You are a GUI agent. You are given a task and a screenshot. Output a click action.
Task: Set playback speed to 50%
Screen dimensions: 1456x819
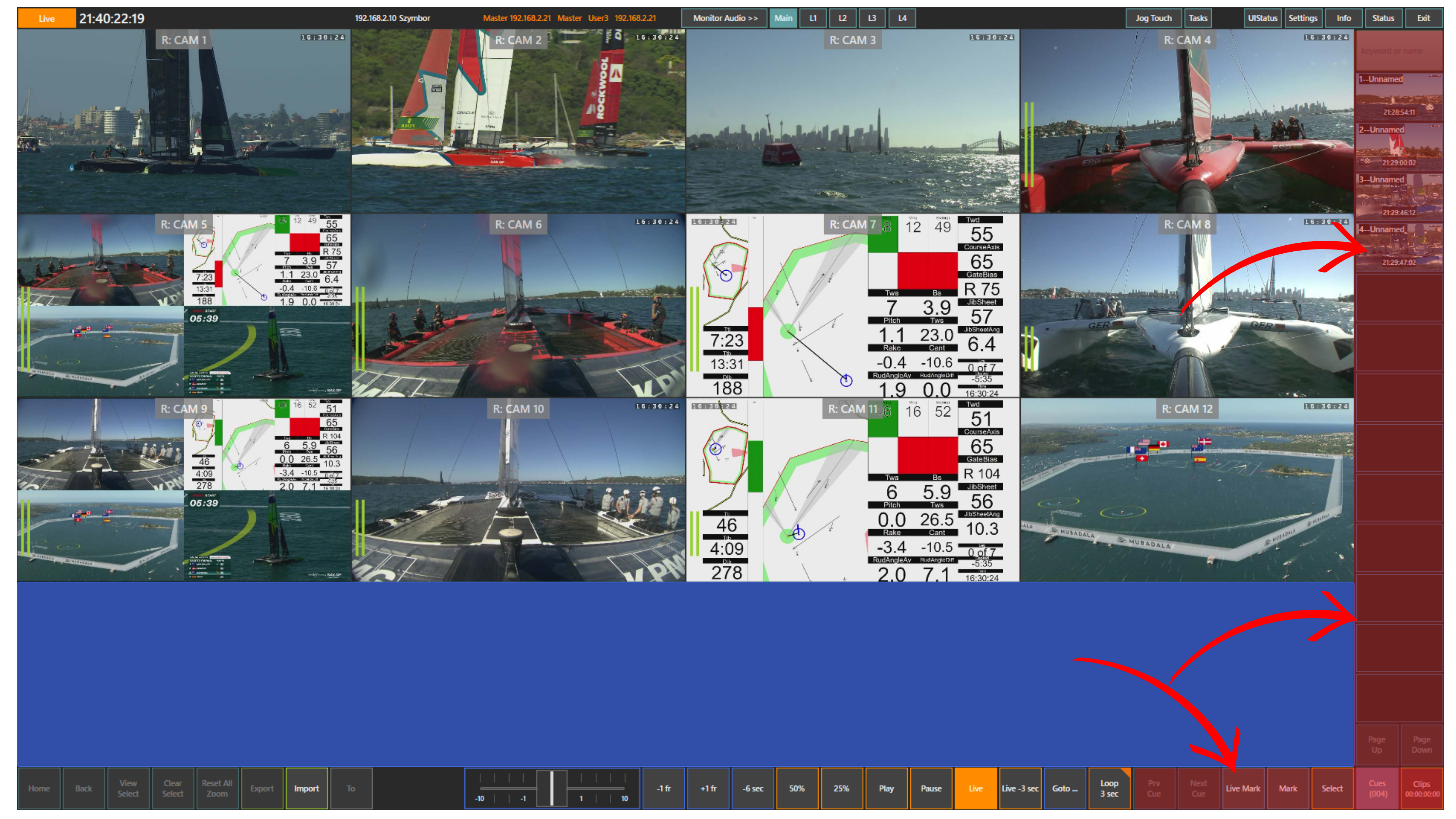797,788
